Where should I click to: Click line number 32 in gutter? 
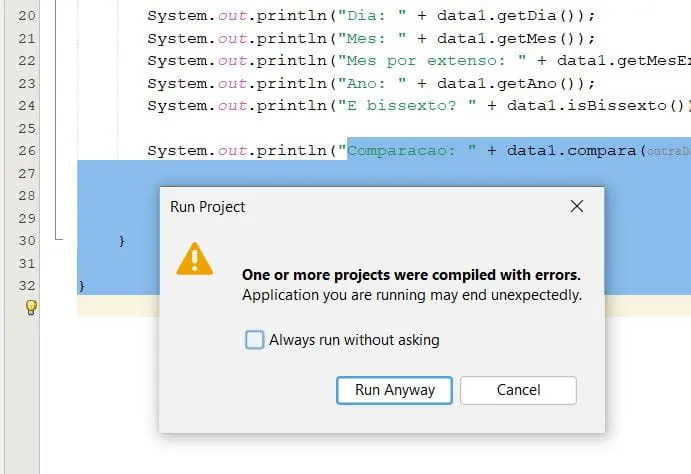point(27,285)
